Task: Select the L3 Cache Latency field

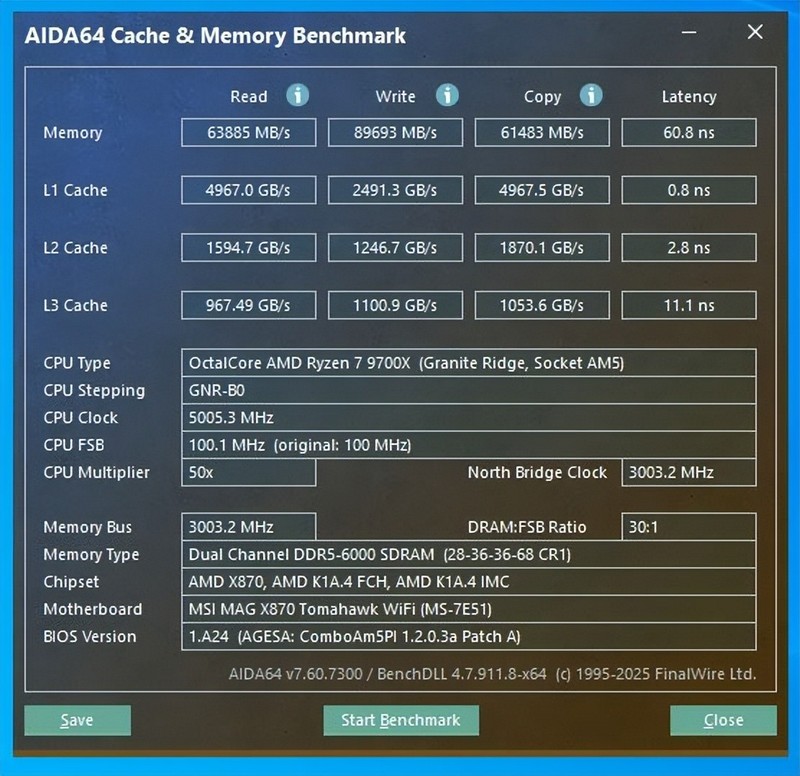Action: pos(688,305)
